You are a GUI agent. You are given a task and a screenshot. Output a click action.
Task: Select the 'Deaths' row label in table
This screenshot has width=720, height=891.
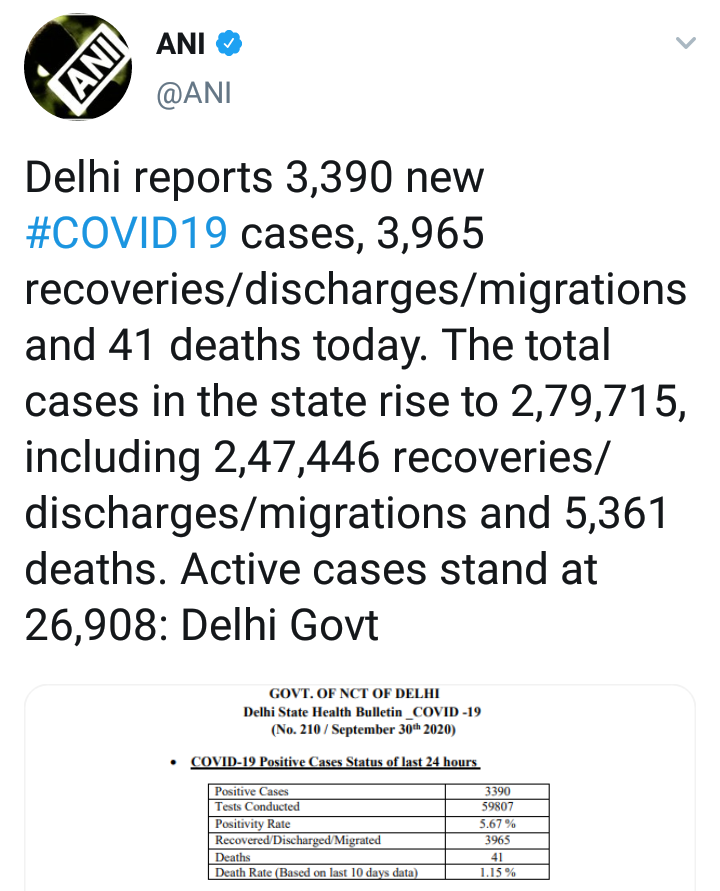pyautogui.click(x=234, y=857)
